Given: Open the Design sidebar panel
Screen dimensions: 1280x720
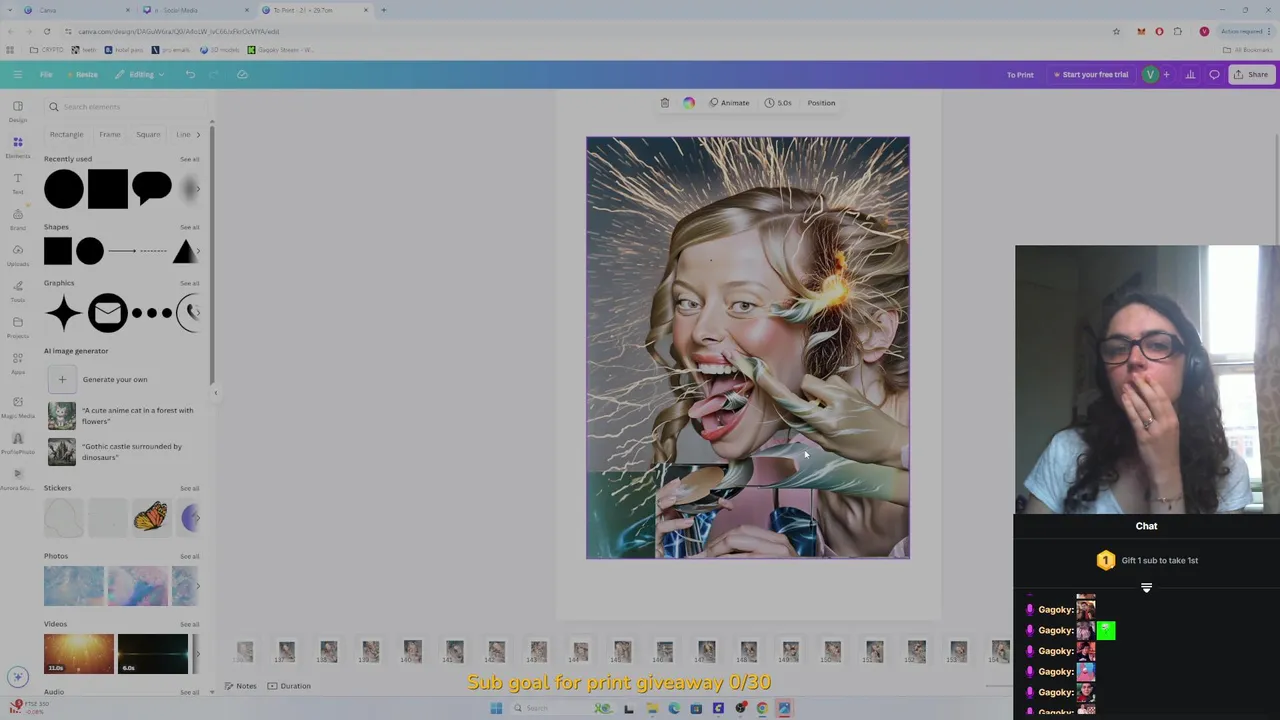Looking at the screenshot, I should pos(18,111).
